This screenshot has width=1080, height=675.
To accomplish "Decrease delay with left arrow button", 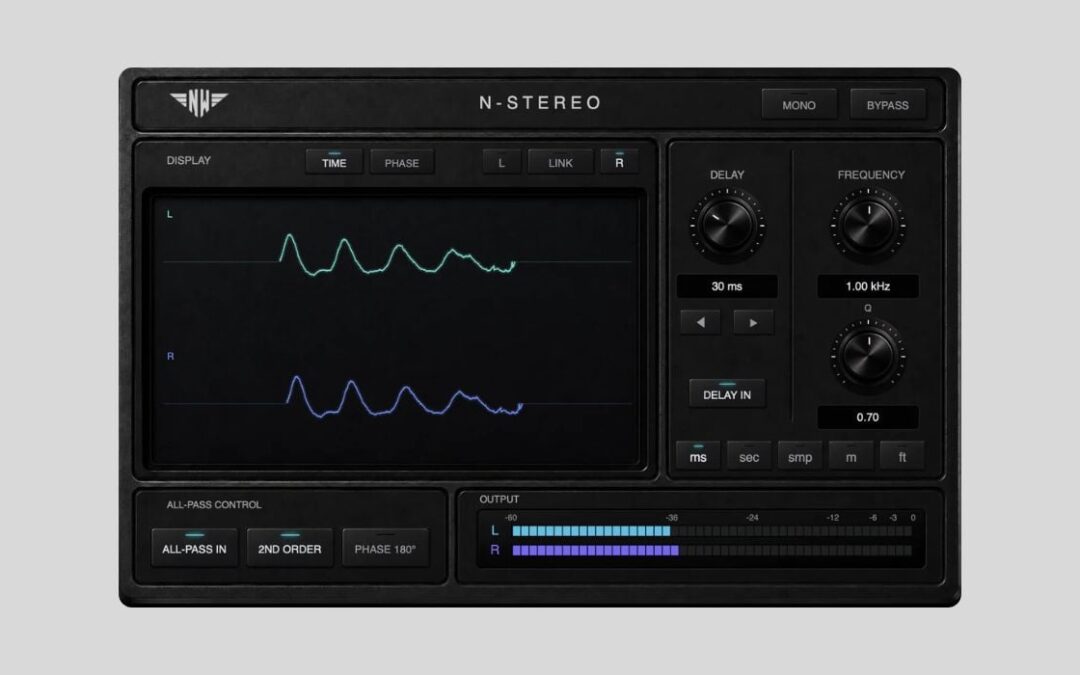I will pyautogui.click(x=700, y=322).
